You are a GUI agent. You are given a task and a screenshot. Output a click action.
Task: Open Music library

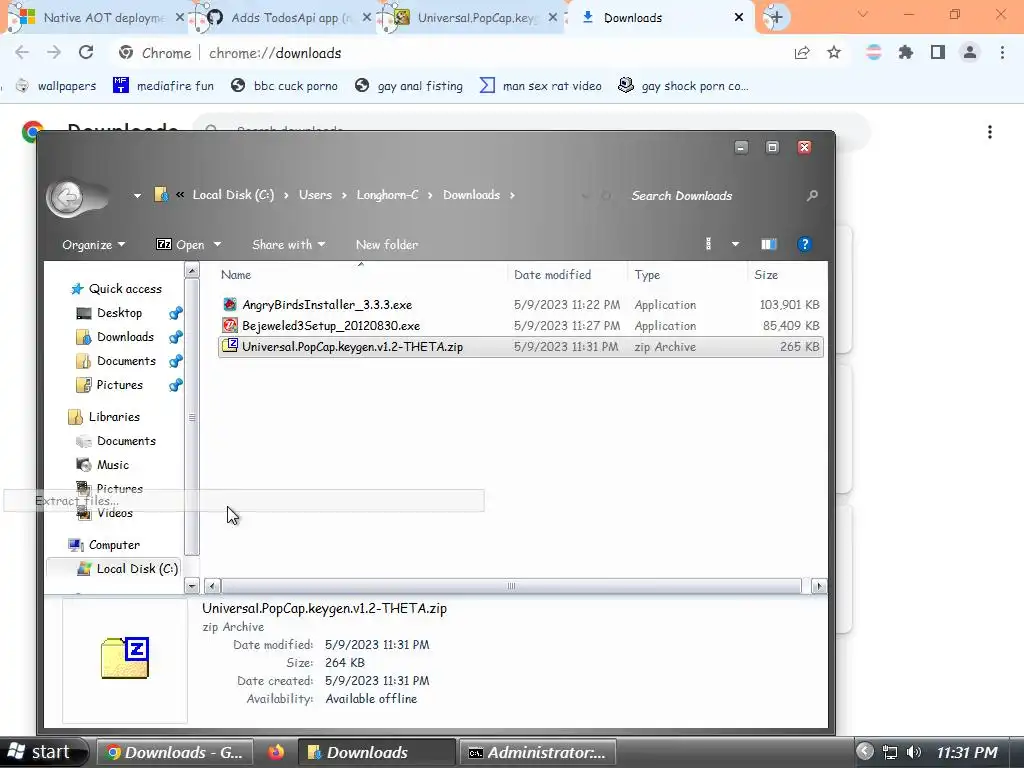click(x=112, y=465)
